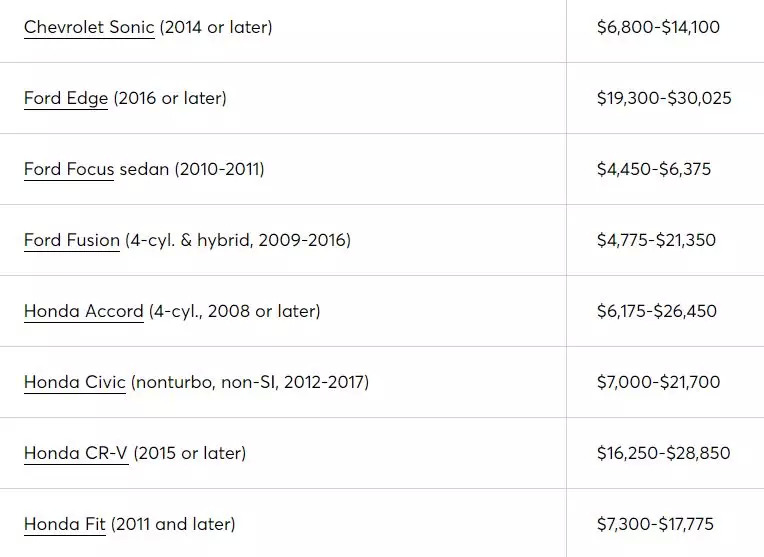Click the $7,300-$17,775 price text
Viewport: 764px width, 557px height.
tap(655, 524)
